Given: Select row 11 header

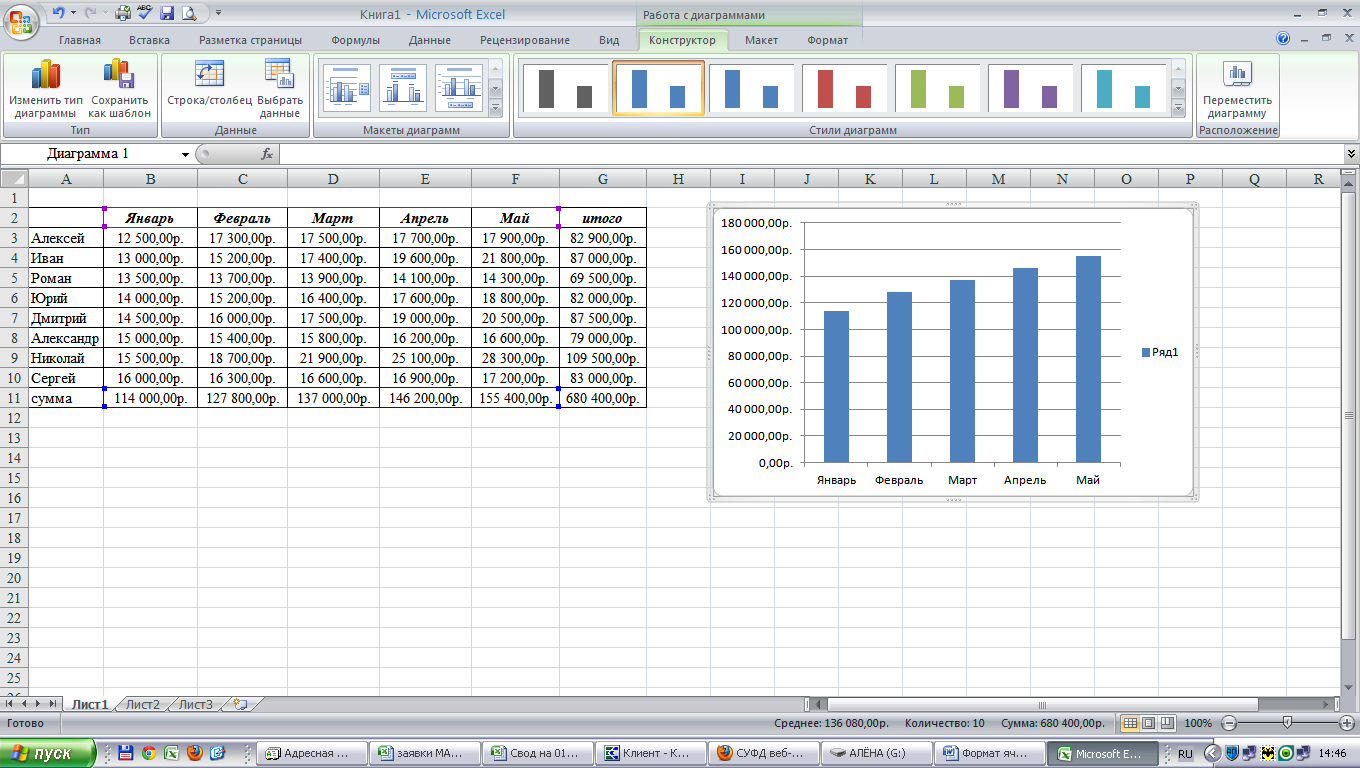Looking at the screenshot, I should (x=14, y=398).
